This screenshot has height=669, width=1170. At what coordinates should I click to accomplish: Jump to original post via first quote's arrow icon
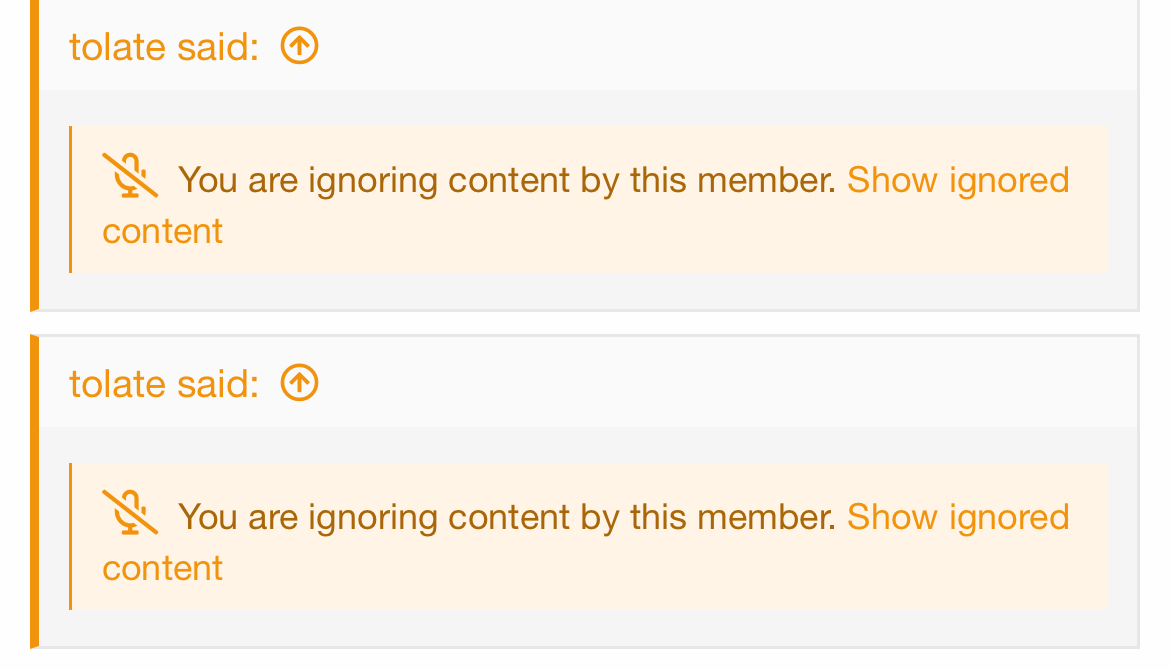pyautogui.click(x=299, y=46)
